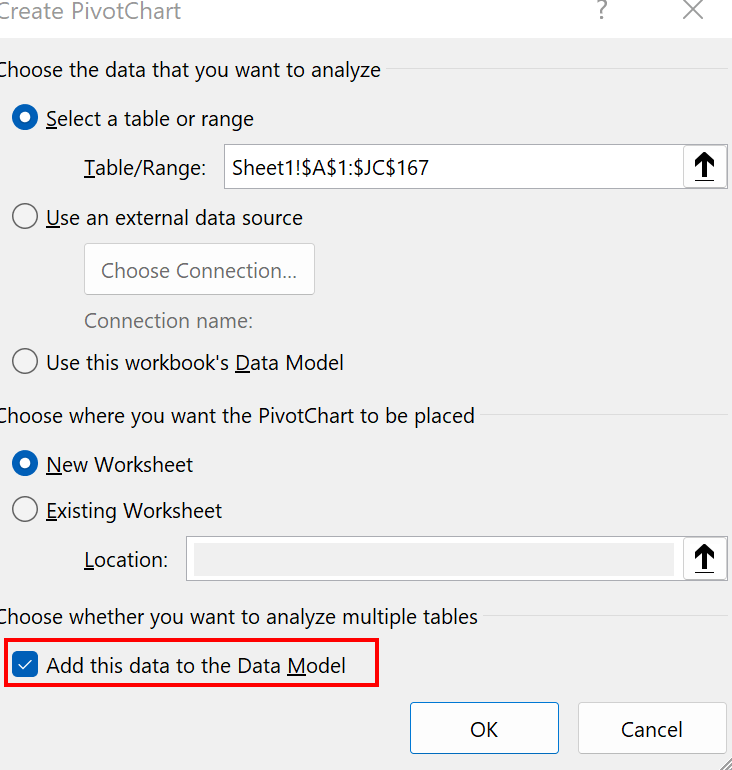Screen dimensions: 732x770
Task: Choose the Existing Worksheet radio button
Action: pos(25,510)
